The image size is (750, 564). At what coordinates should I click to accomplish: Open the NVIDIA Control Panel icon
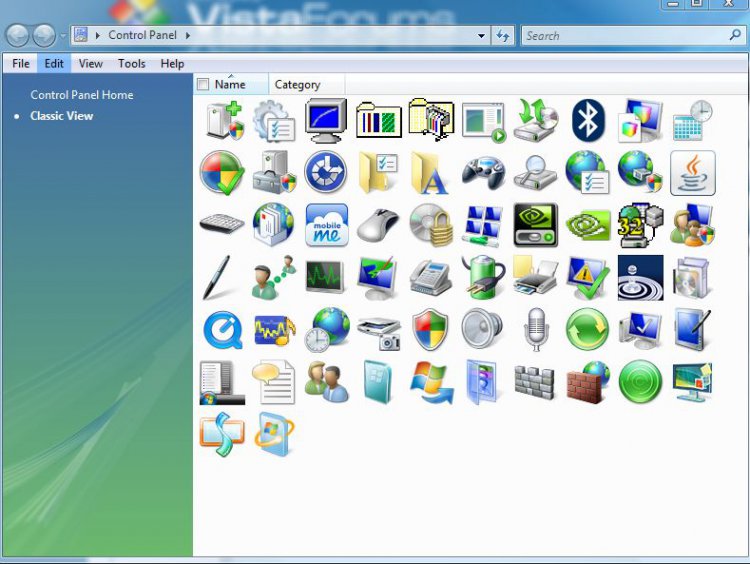coord(535,225)
